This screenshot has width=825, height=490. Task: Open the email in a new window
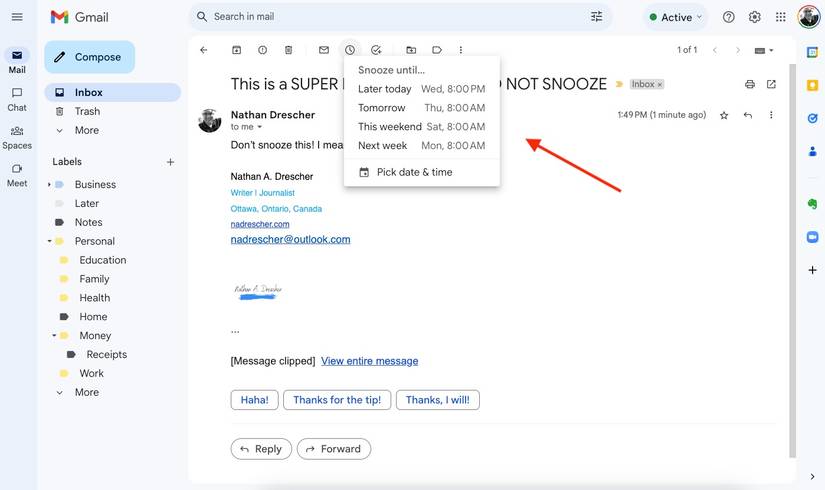point(771,85)
